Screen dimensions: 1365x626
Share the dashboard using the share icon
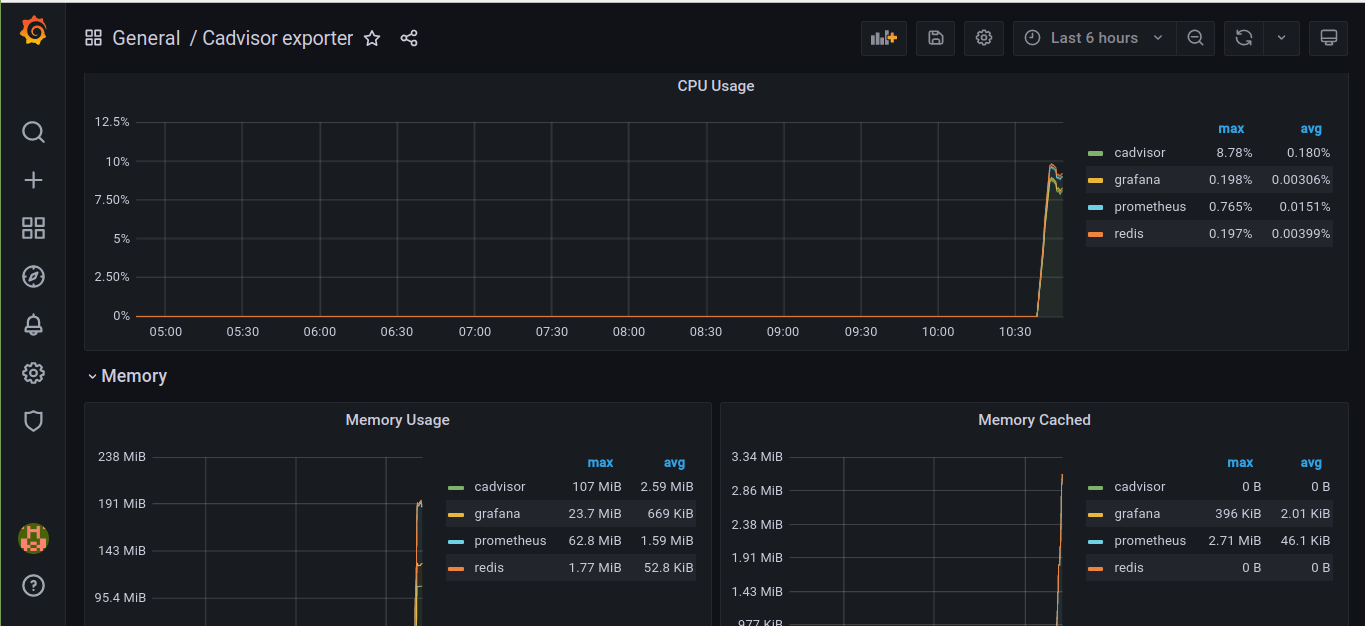click(x=409, y=38)
